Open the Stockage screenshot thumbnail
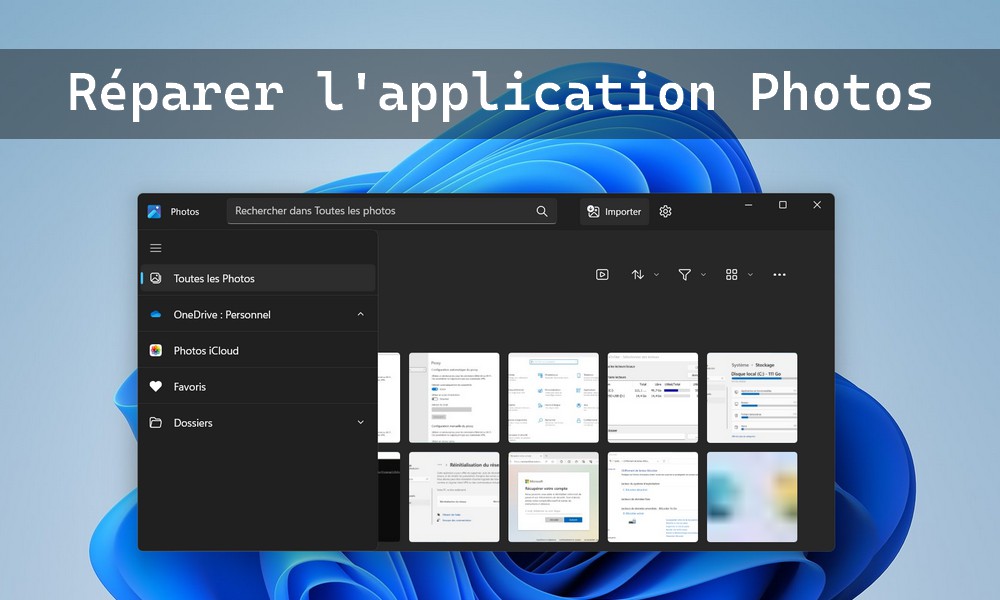 coord(752,397)
